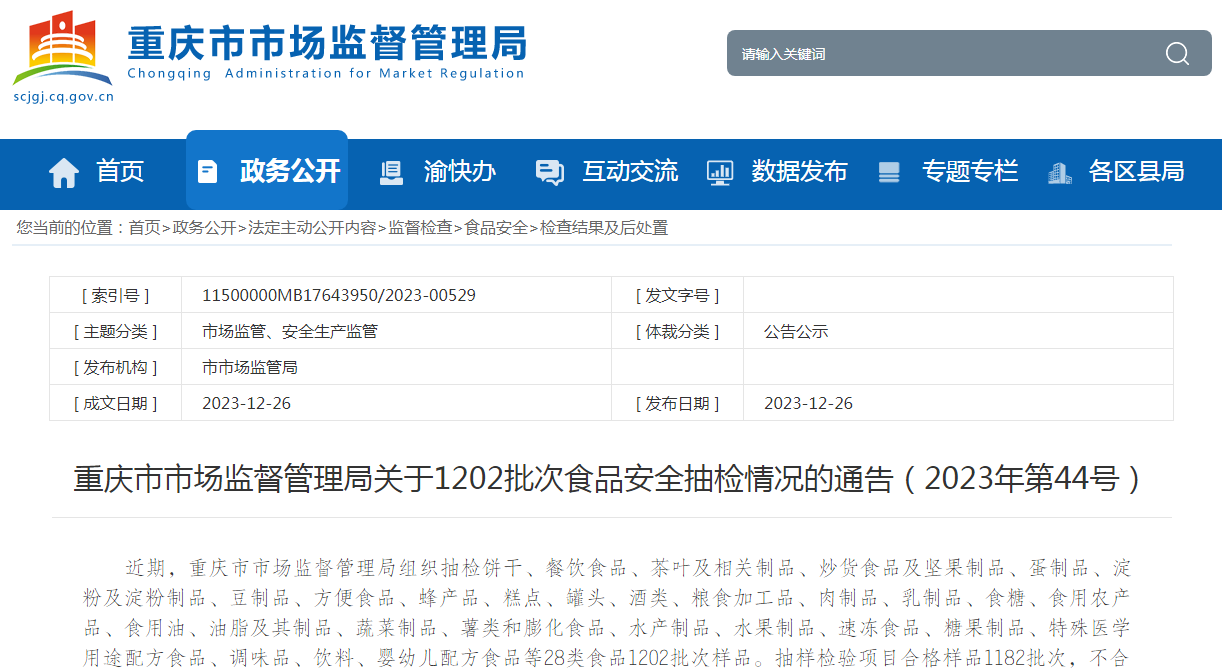Click the 请输入关键词 search field

940,54
